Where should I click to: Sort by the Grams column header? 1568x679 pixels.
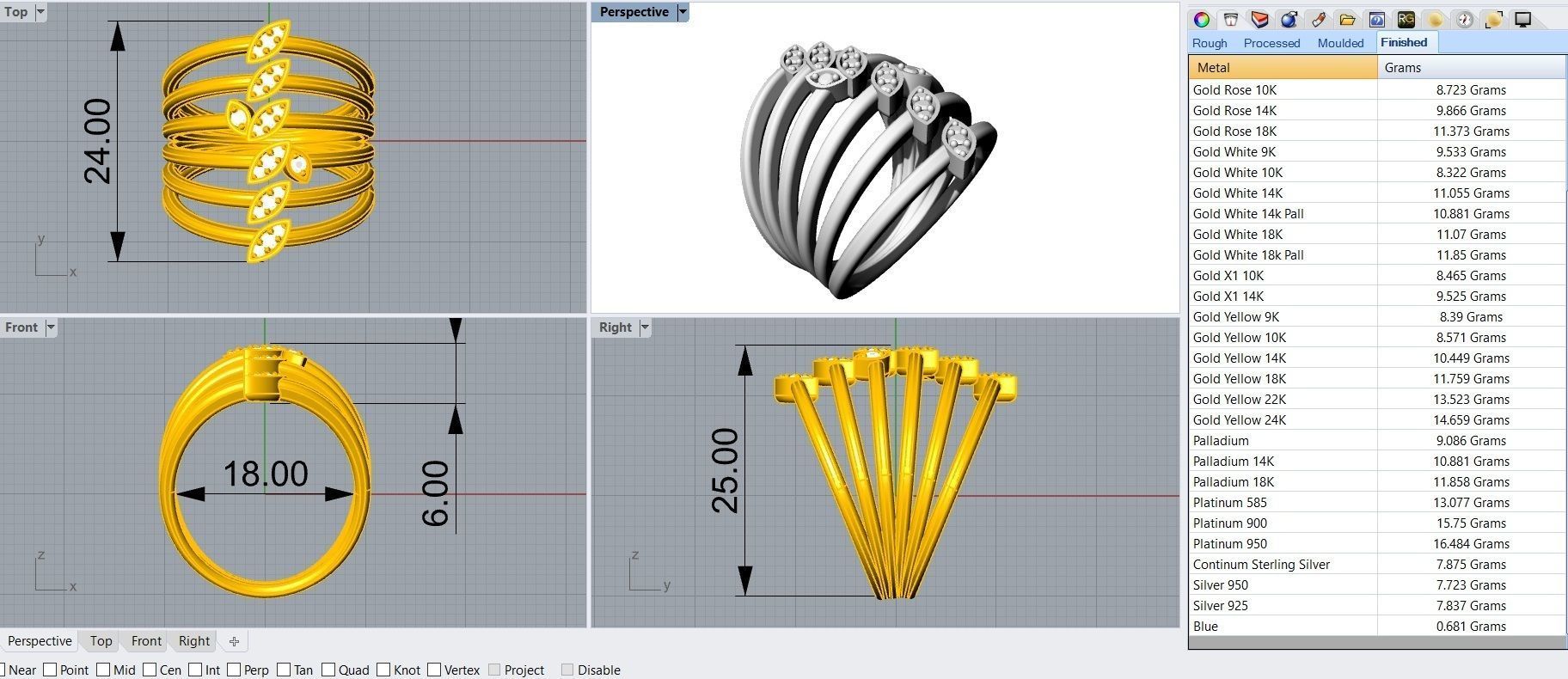1472,67
